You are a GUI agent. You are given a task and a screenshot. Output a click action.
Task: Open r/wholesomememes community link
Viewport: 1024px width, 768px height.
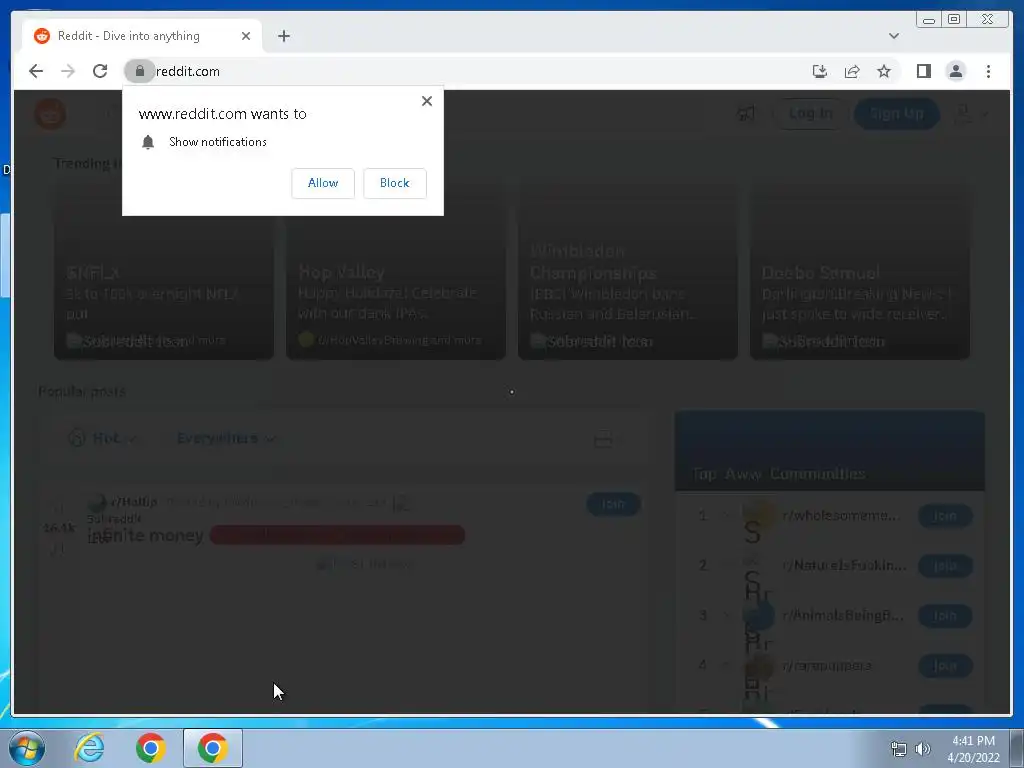click(x=840, y=516)
